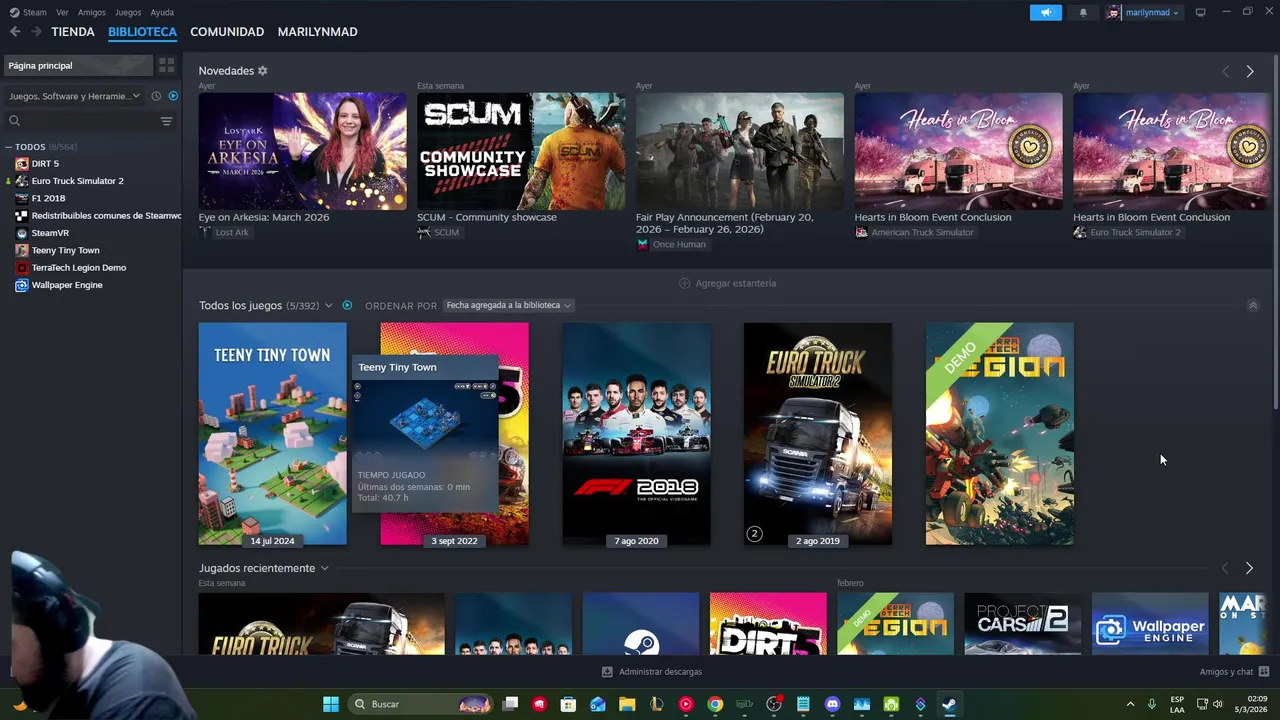Click Agregar estantería
The height and width of the screenshot is (720, 1280).
coord(727,283)
